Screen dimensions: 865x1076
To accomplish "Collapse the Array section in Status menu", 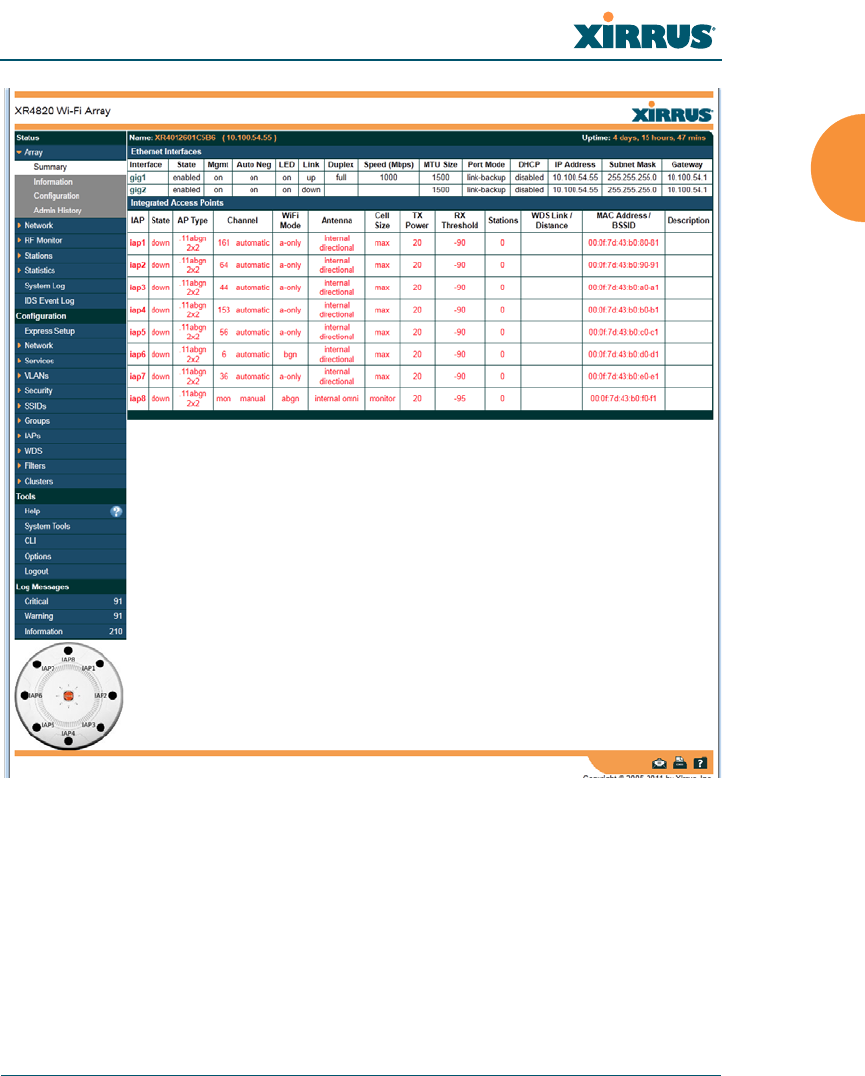I will [19, 152].
